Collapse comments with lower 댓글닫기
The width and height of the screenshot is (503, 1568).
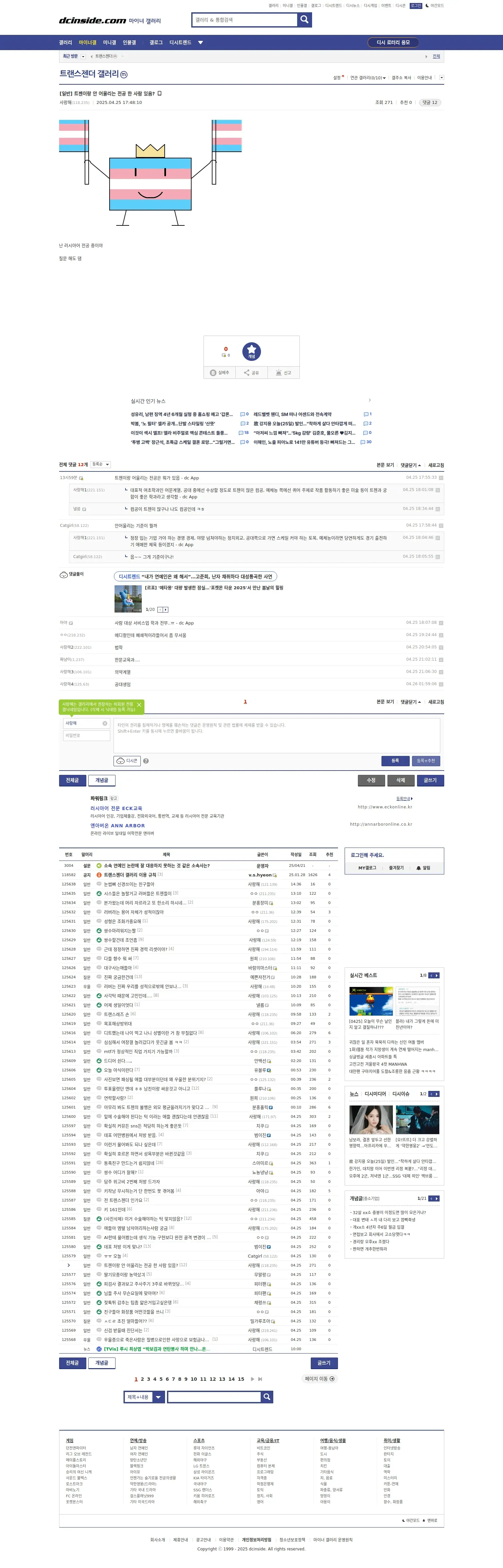click(x=410, y=702)
